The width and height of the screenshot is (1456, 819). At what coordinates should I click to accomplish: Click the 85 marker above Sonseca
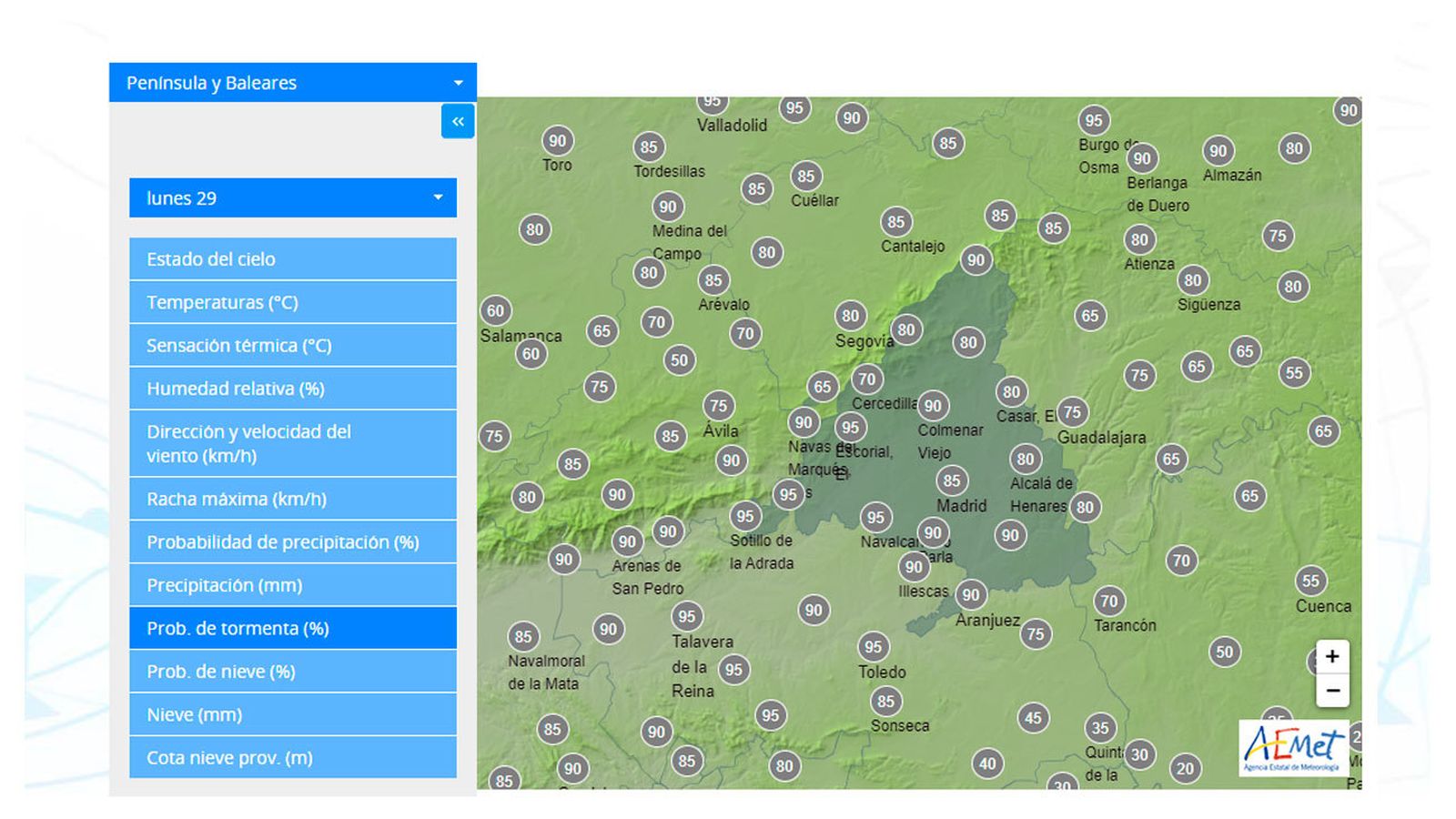click(x=886, y=702)
